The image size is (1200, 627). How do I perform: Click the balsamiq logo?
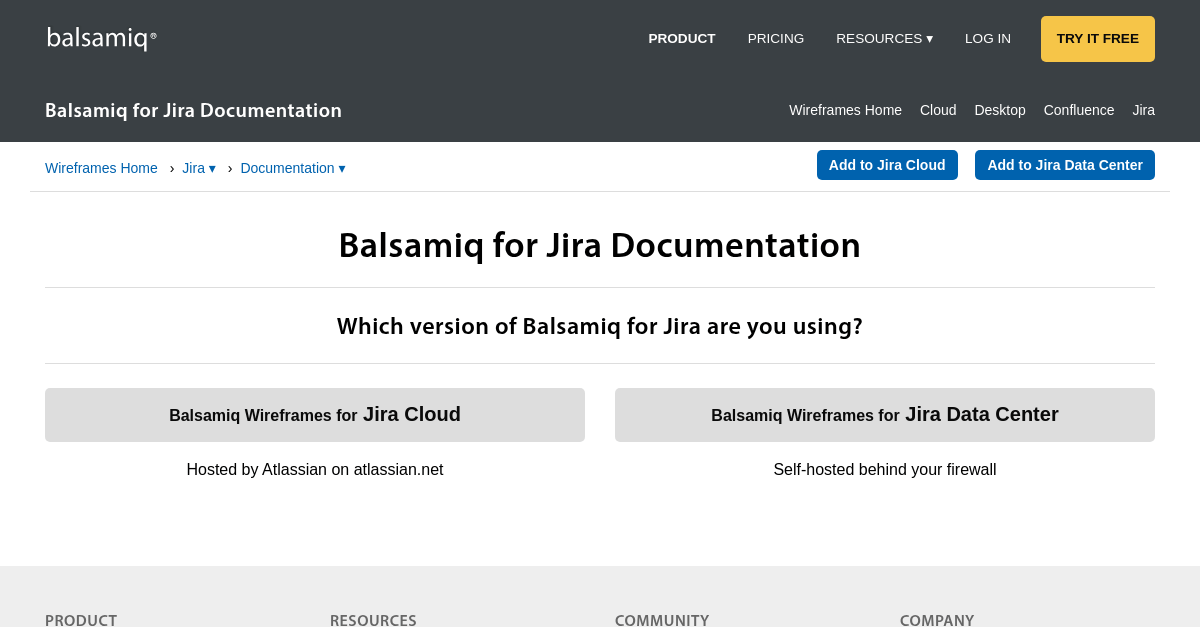click(x=100, y=38)
